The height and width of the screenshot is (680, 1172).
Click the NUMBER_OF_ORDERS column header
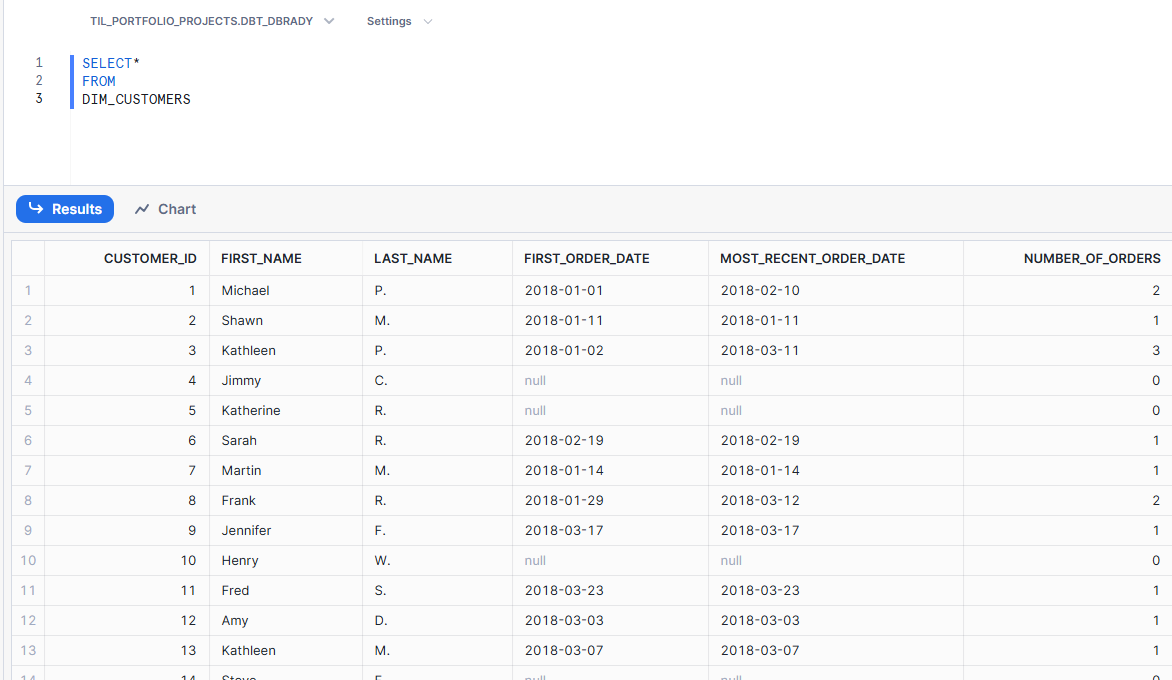[x=1092, y=258]
